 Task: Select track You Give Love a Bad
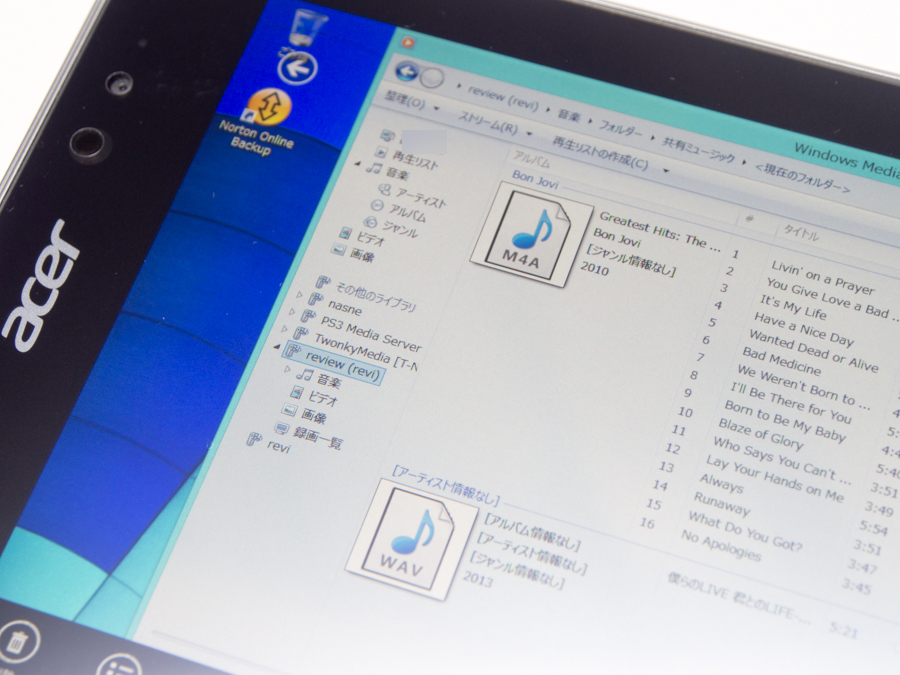pyautogui.click(x=831, y=298)
